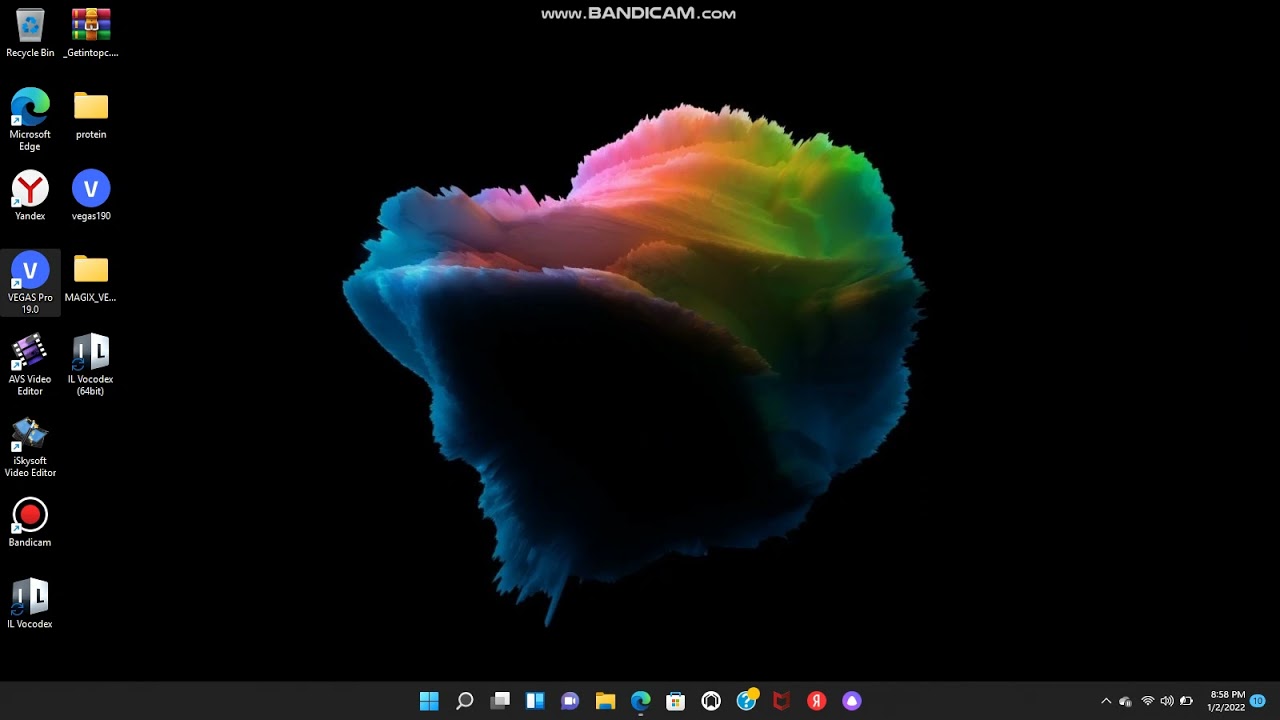Select the MAGIX_VE... folder
The width and height of the screenshot is (1280, 720).
point(91,277)
